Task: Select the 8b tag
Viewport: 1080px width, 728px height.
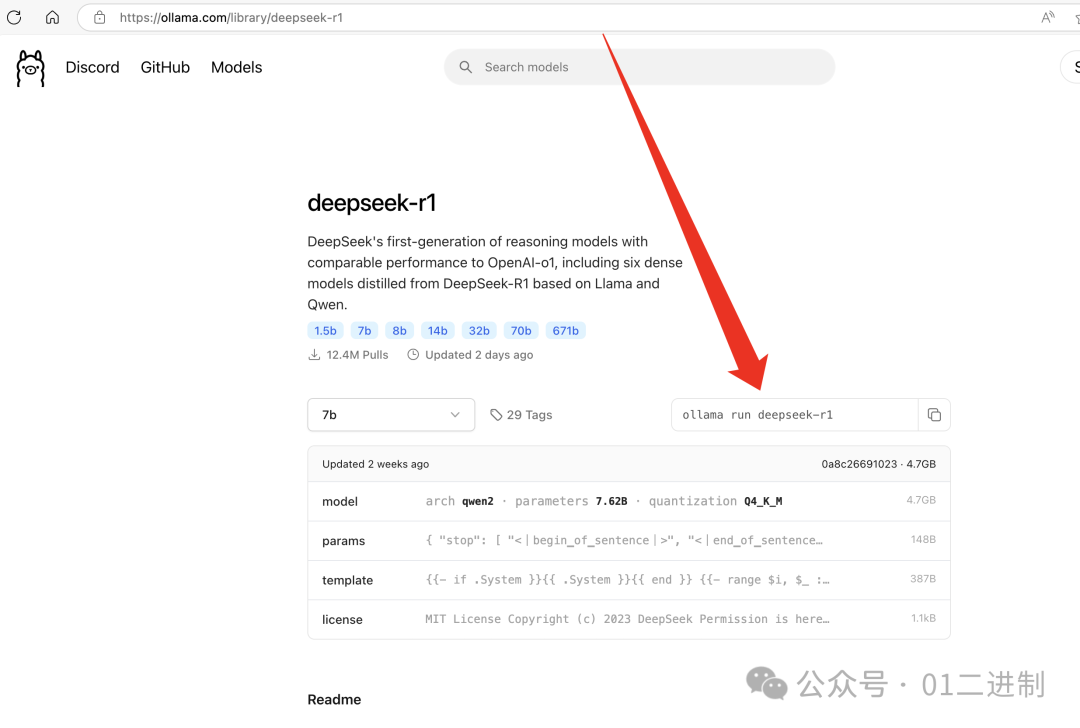Action: pos(399,331)
